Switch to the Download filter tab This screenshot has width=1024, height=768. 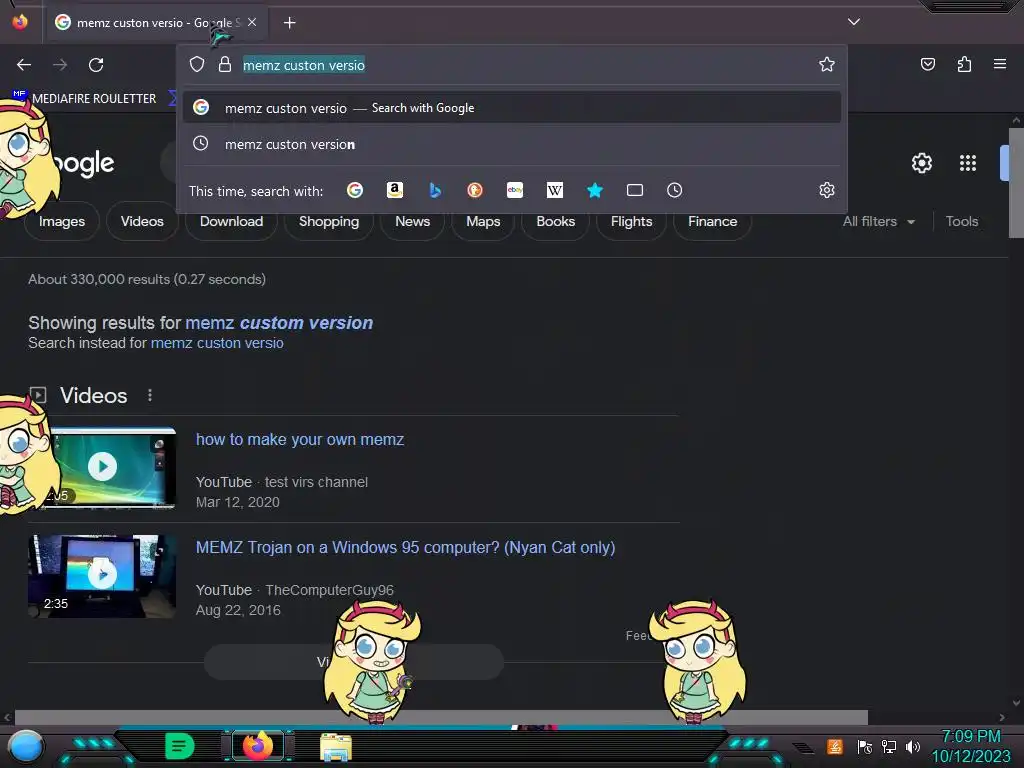click(x=231, y=221)
